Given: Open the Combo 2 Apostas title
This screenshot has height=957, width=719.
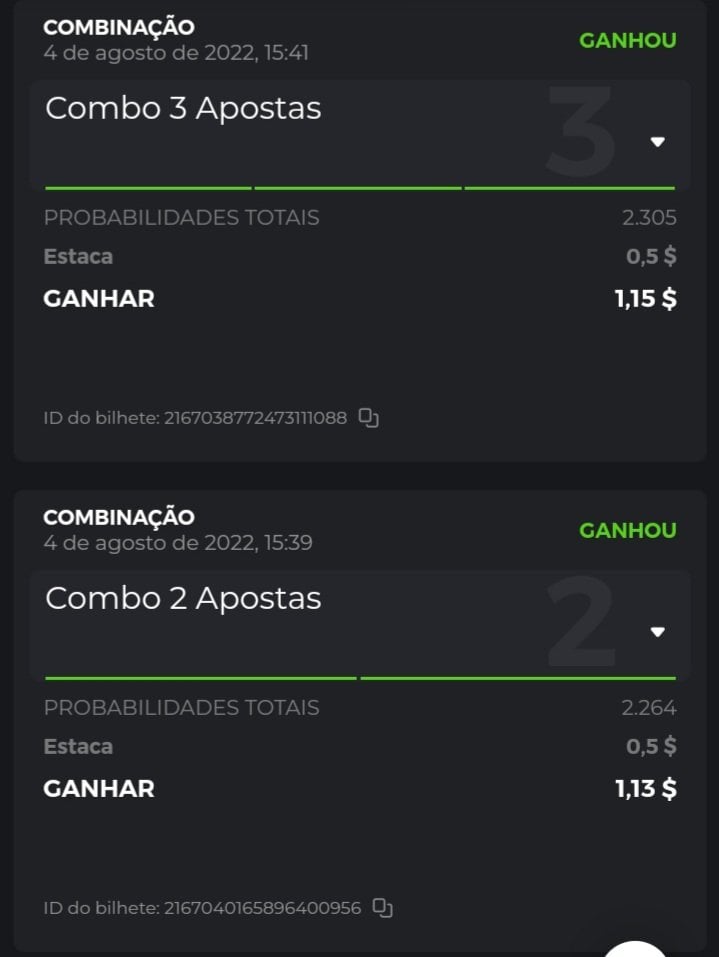Looking at the screenshot, I should (x=183, y=598).
